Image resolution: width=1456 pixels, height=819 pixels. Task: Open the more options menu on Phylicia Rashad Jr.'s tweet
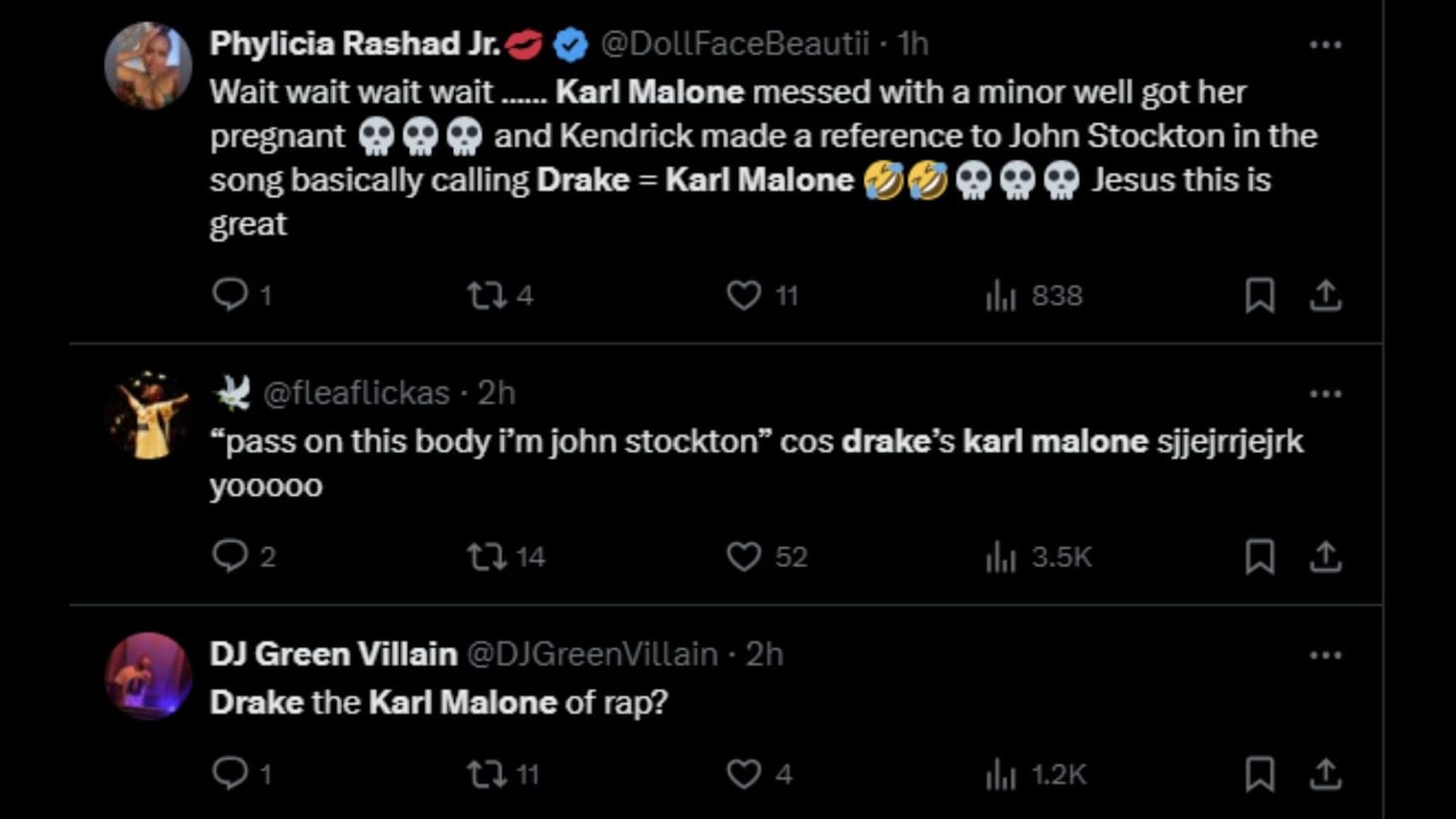click(x=1326, y=42)
